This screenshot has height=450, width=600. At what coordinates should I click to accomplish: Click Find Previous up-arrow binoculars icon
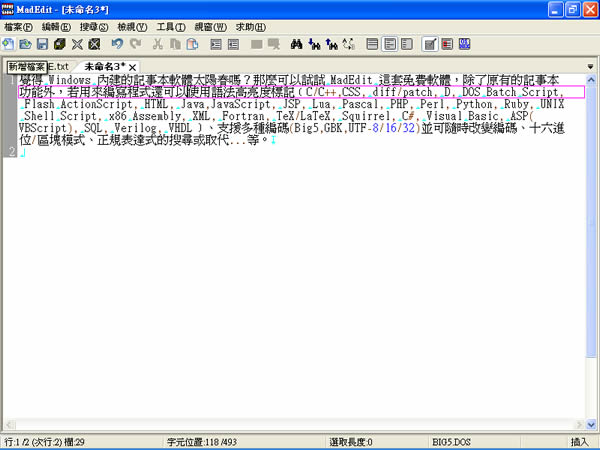coord(331,44)
